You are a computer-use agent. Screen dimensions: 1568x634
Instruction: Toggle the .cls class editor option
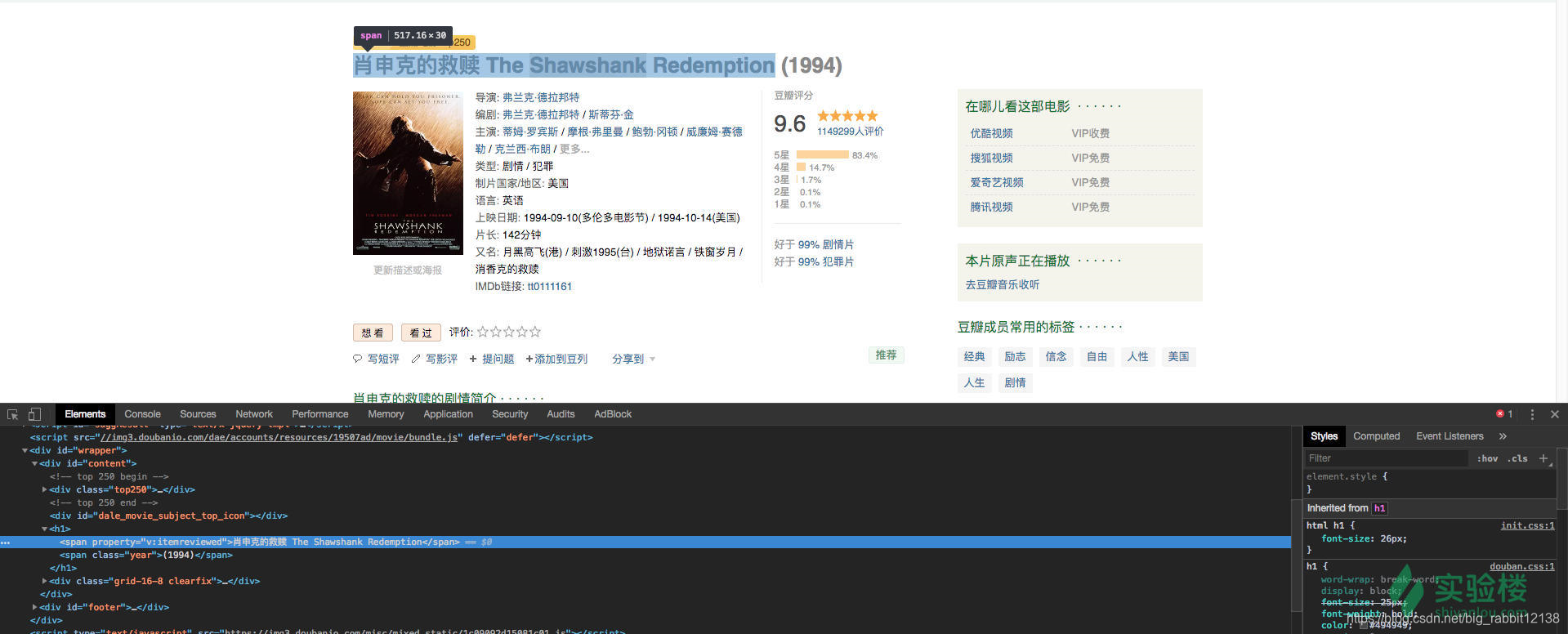point(1518,458)
